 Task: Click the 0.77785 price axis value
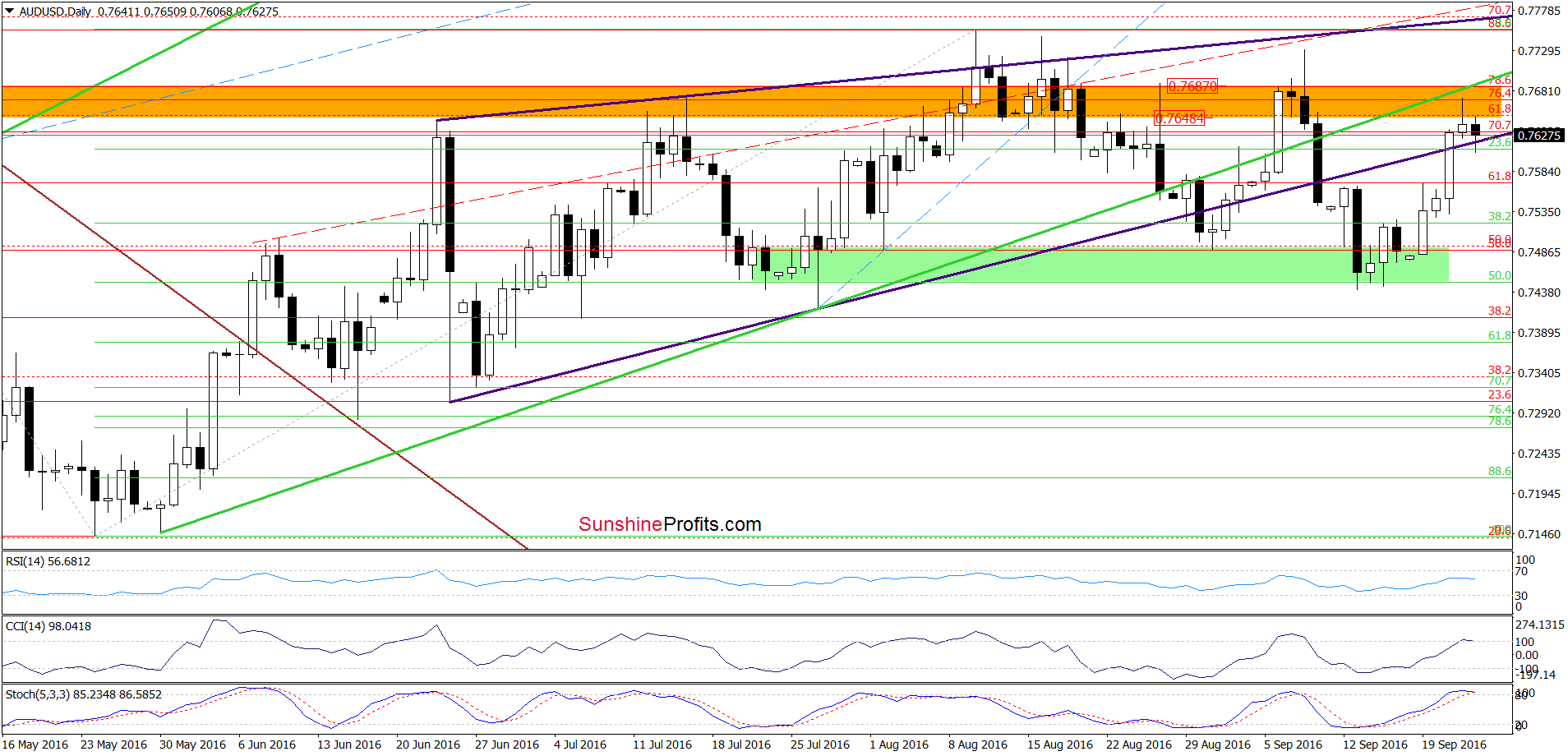pyautogui.click(x=1538, y=11)
